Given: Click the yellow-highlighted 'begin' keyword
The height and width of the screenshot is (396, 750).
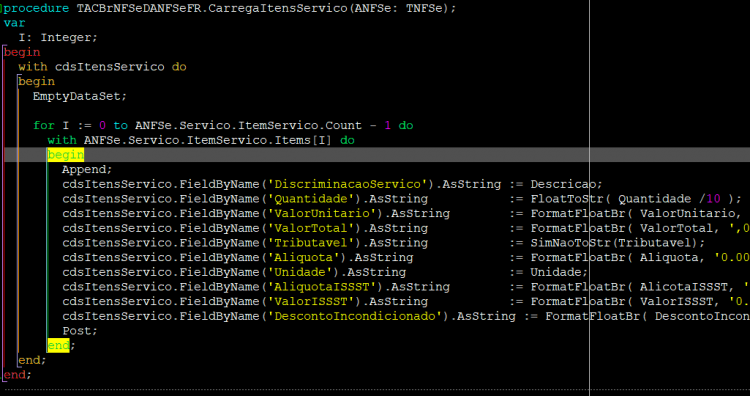Looking at the screenshot, I should 66,155.
